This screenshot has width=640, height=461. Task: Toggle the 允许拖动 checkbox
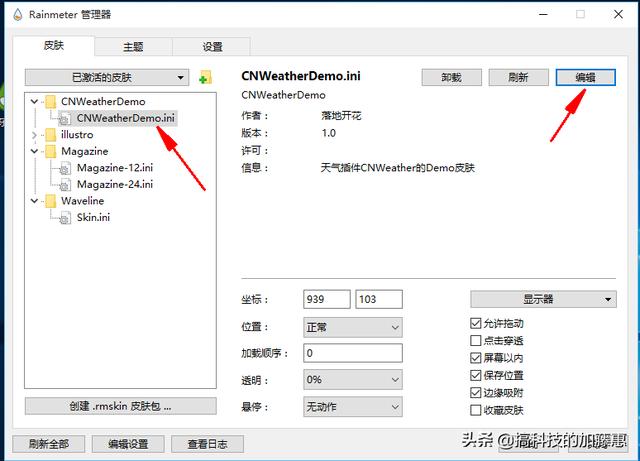(x=476, y=323)
